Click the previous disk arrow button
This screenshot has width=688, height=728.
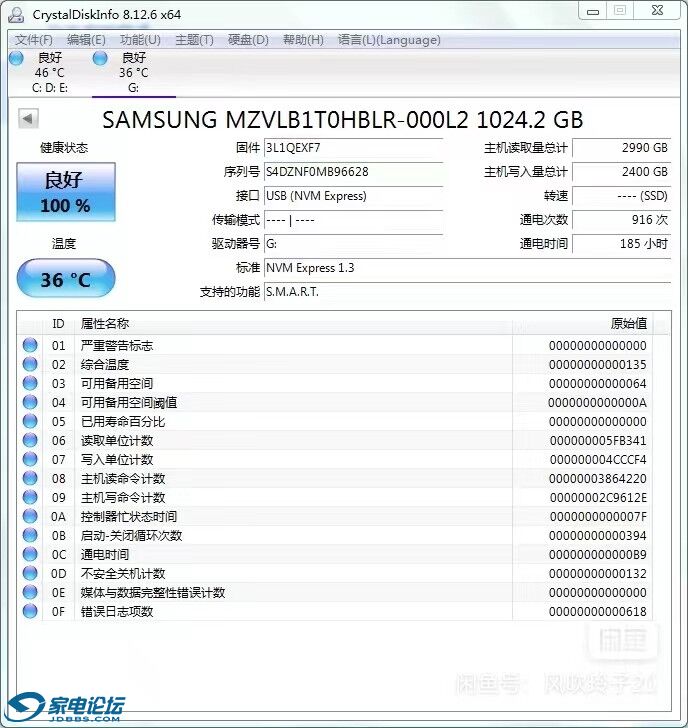28,118
